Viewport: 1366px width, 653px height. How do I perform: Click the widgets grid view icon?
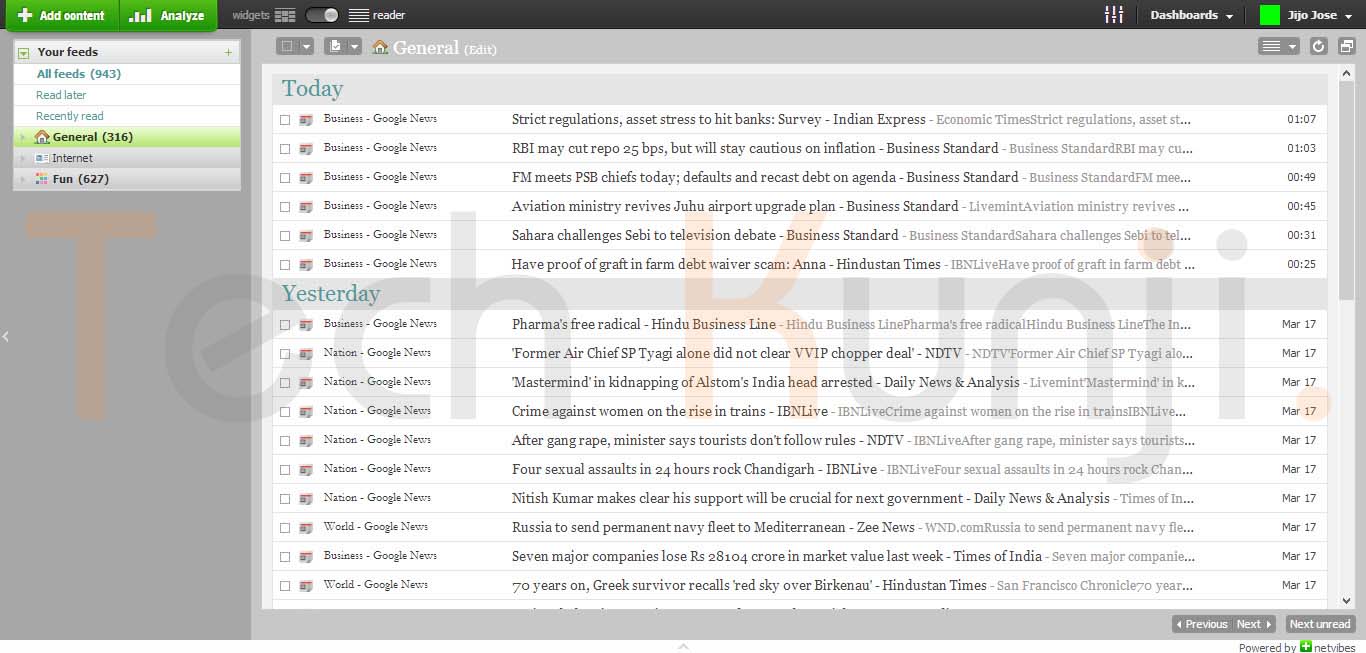pyautogui.click(x=285, y=15)
